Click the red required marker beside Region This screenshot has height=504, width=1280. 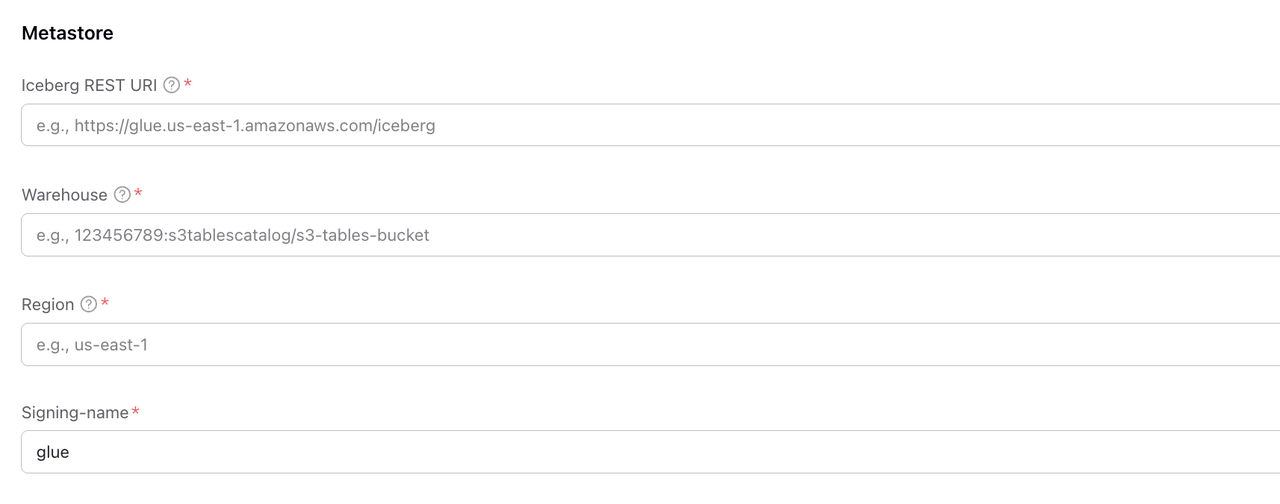[105, 303]
